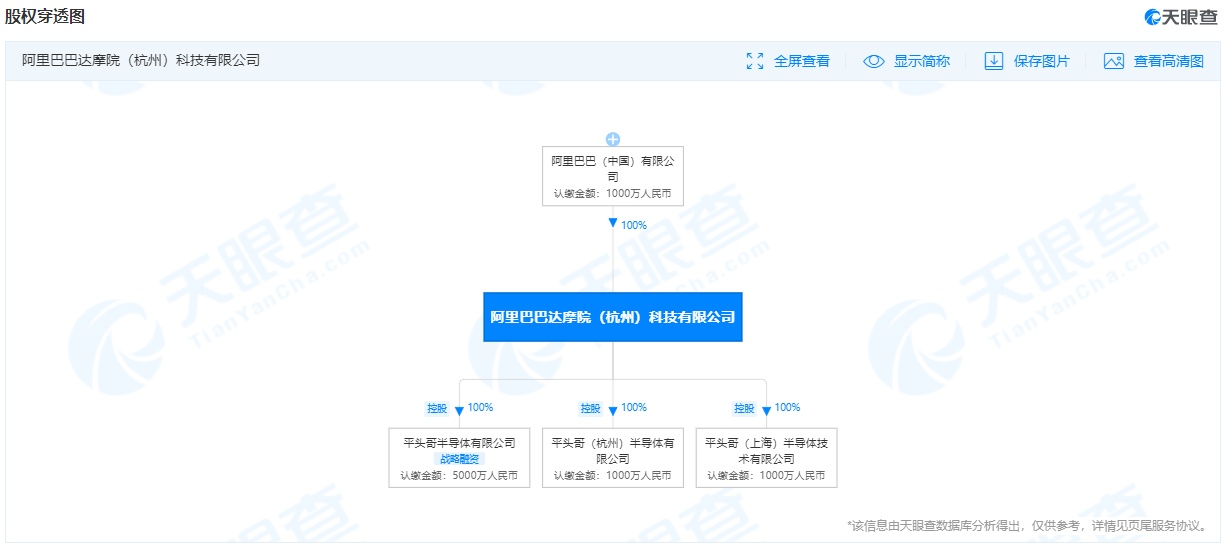Click the central blue 阿里巴巴达摩院 company node
1229x546 pixels.
click(x=613, y=317)
